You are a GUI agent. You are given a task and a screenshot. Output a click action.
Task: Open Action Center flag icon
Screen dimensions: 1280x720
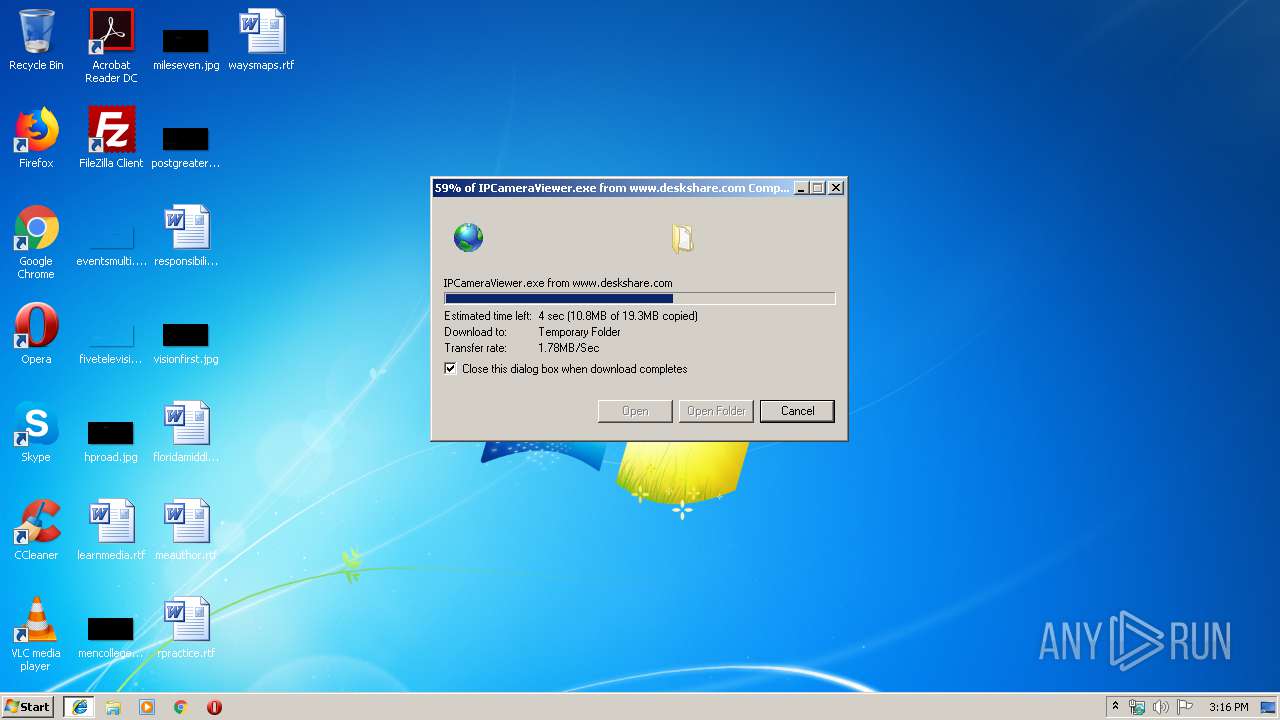click(x=1185, y=707)
